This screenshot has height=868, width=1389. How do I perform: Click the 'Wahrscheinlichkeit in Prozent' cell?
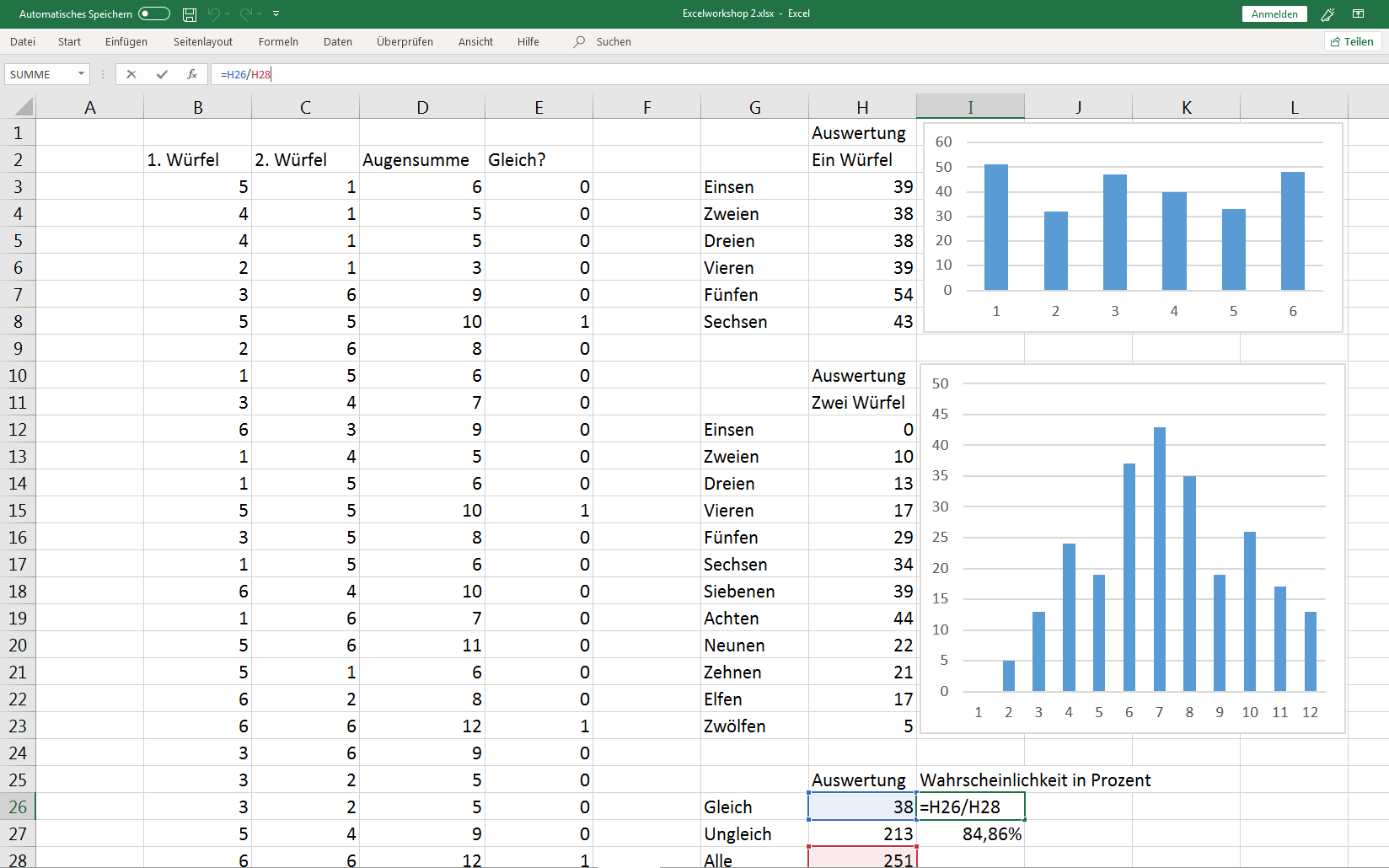(x=1035, y=780)
